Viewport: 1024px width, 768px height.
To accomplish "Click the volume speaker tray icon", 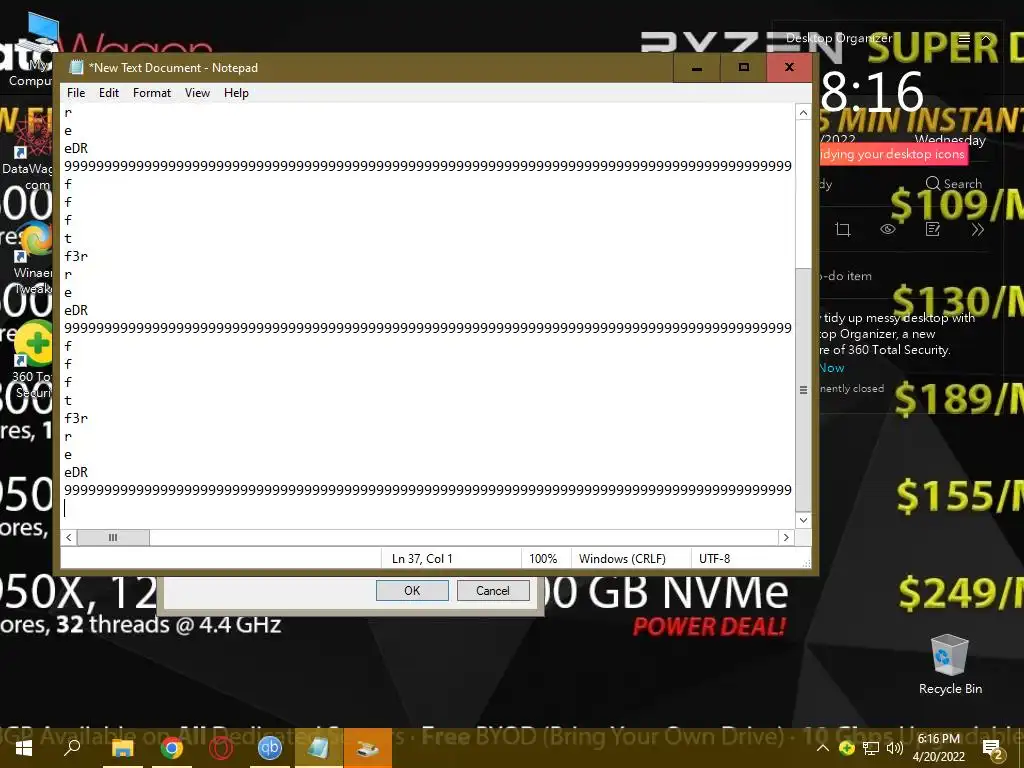I will coord(895,748).
